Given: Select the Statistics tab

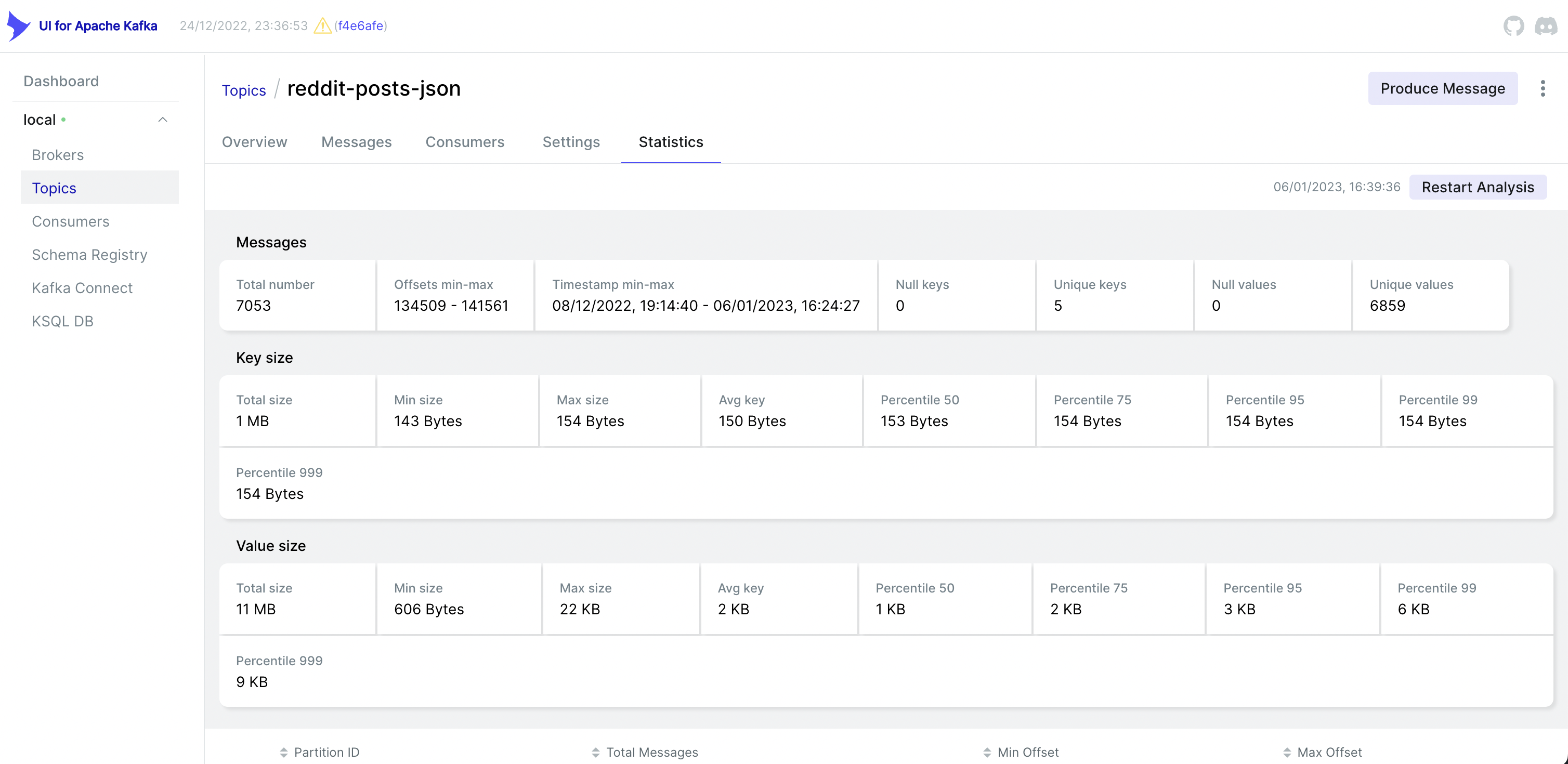Looking at the screenshot, I should tap(671, 142).
